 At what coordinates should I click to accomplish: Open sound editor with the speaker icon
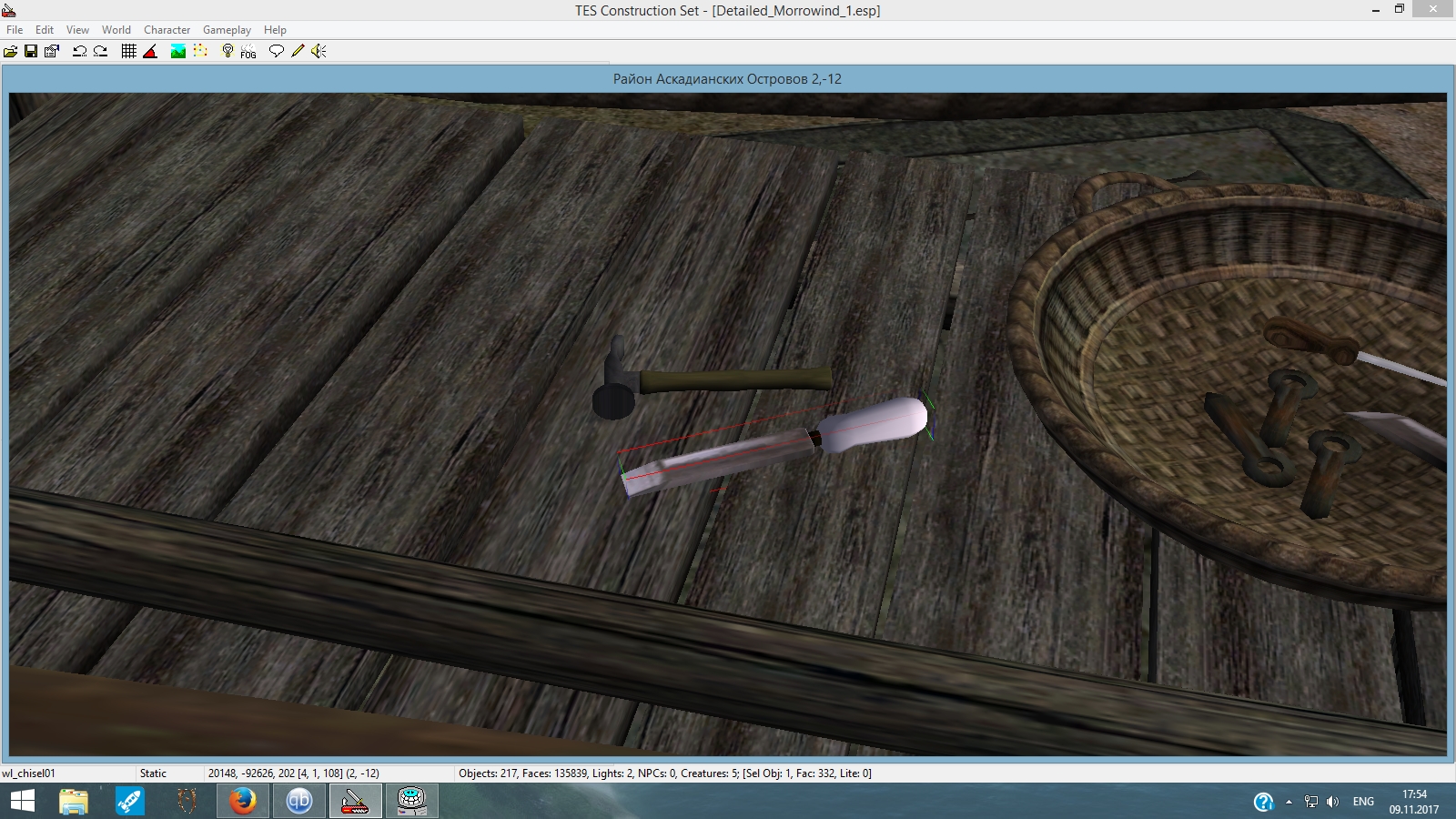pos(318,51)
